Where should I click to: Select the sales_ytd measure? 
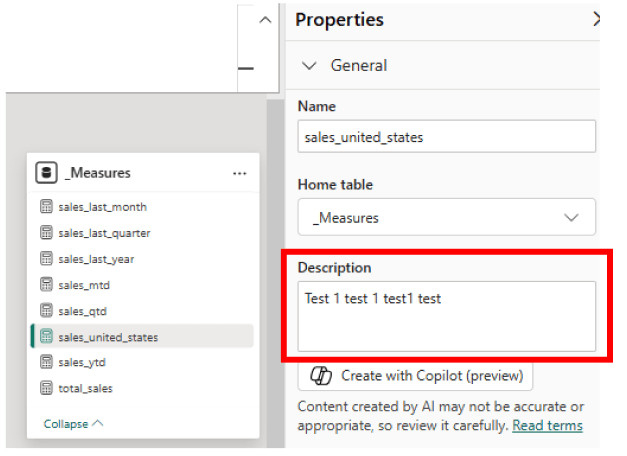82,362
